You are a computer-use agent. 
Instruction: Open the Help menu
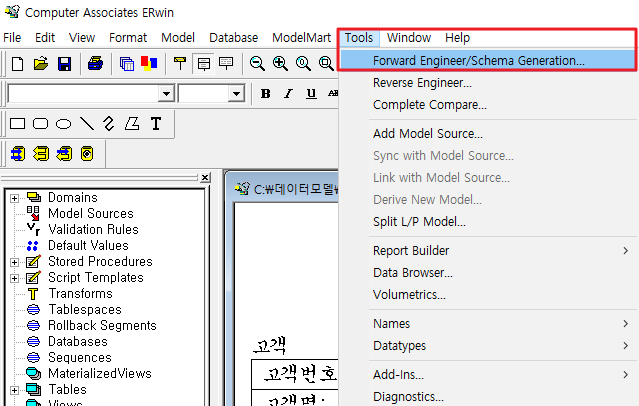[457, 38]
